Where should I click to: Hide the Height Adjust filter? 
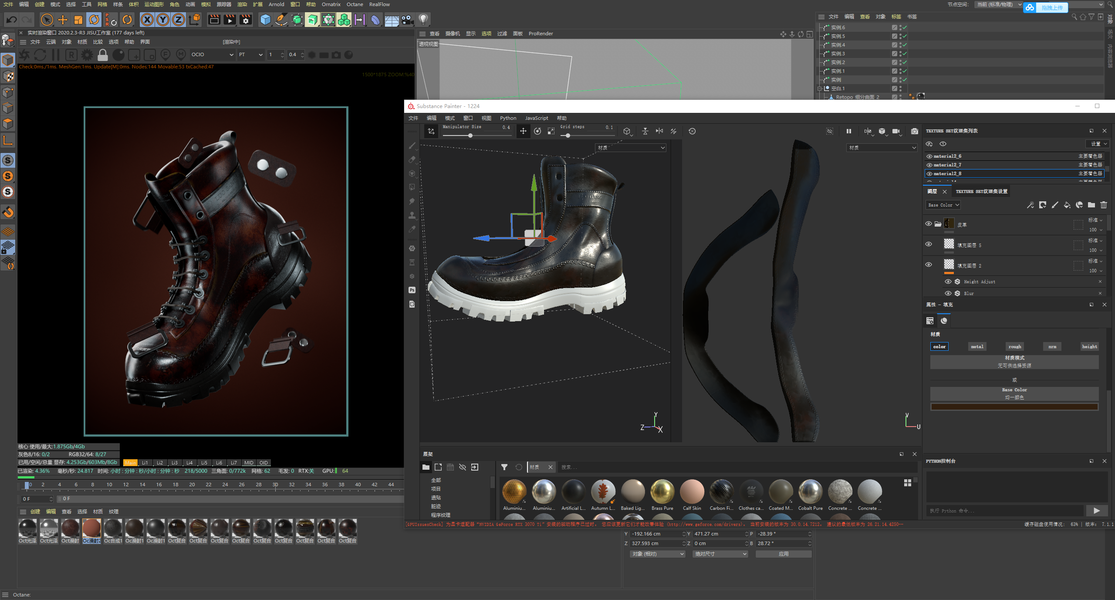(946, 282)
